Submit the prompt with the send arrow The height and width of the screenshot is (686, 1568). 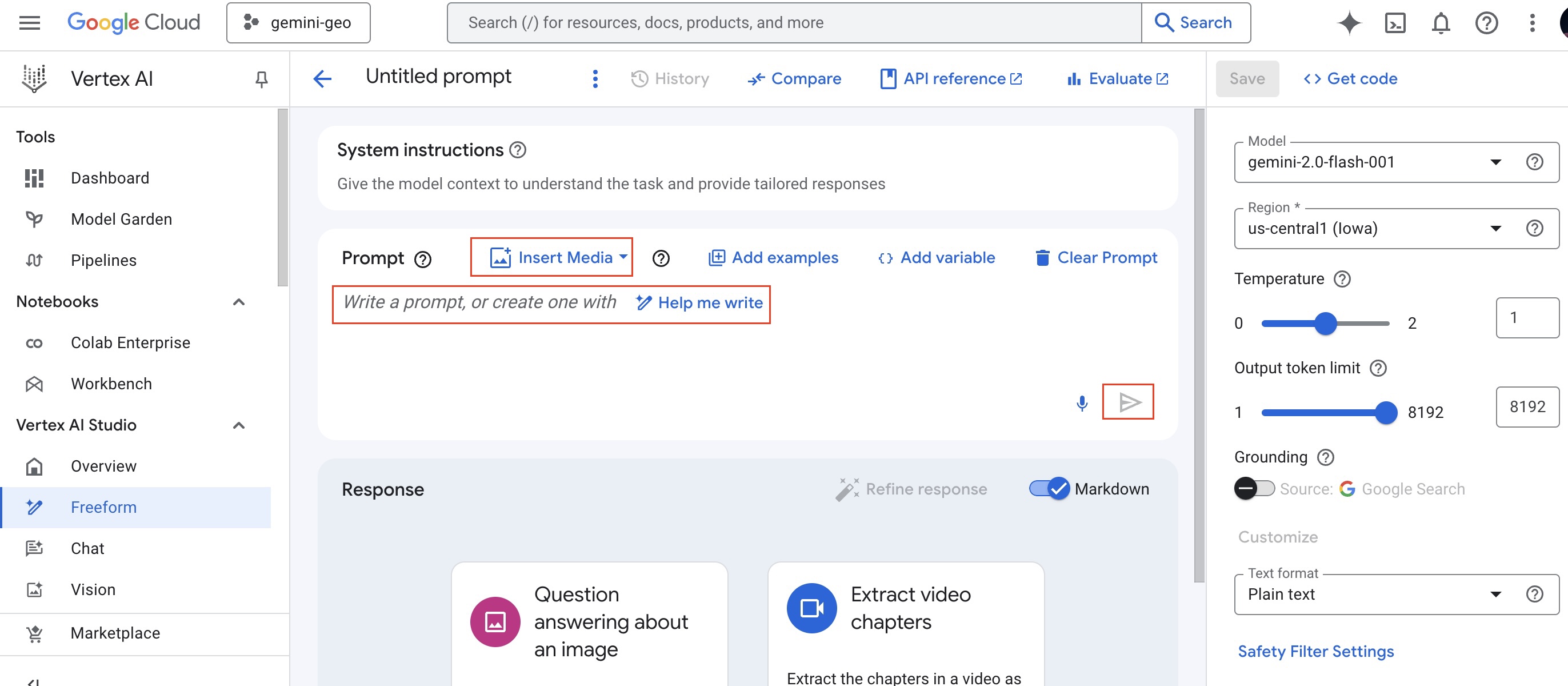1129,402
